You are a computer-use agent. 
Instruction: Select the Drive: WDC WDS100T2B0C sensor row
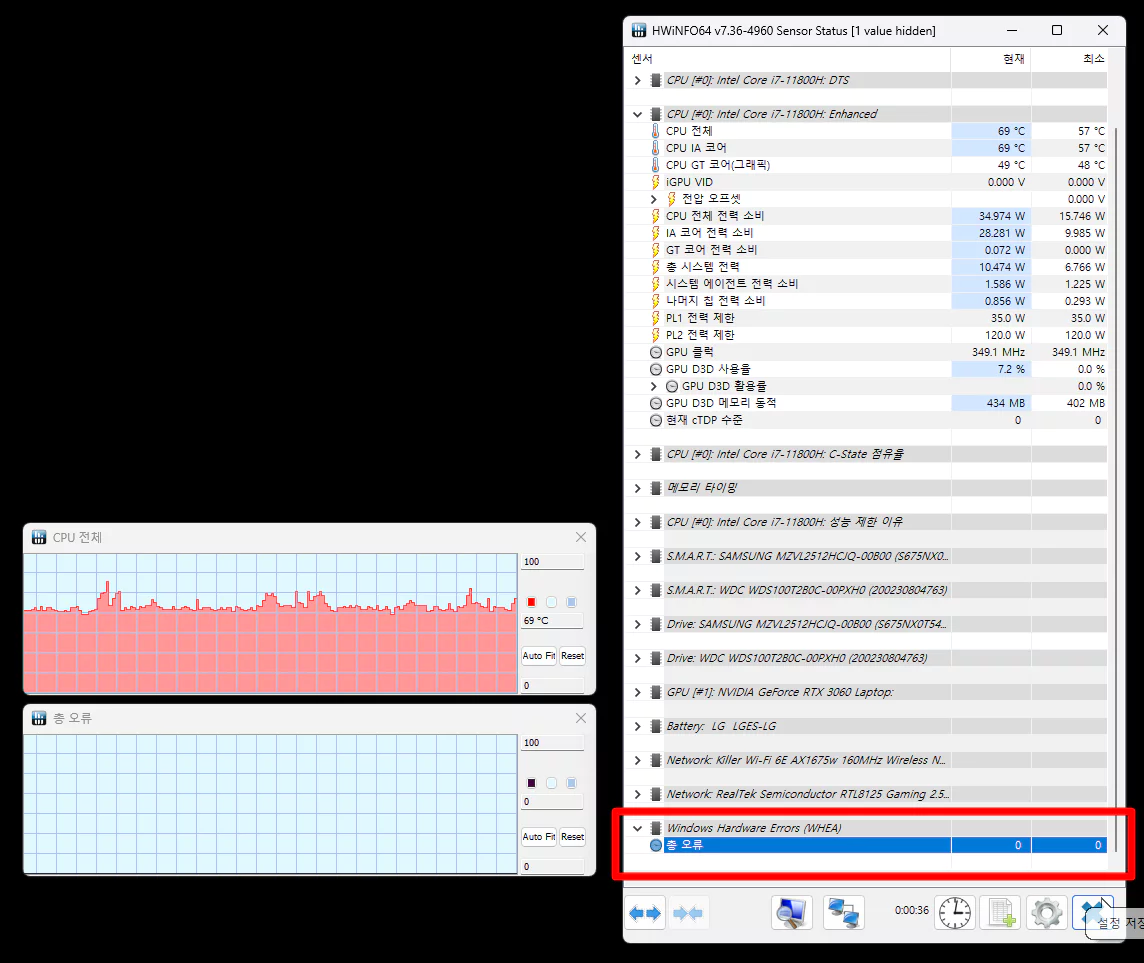[x=866, y=658]
